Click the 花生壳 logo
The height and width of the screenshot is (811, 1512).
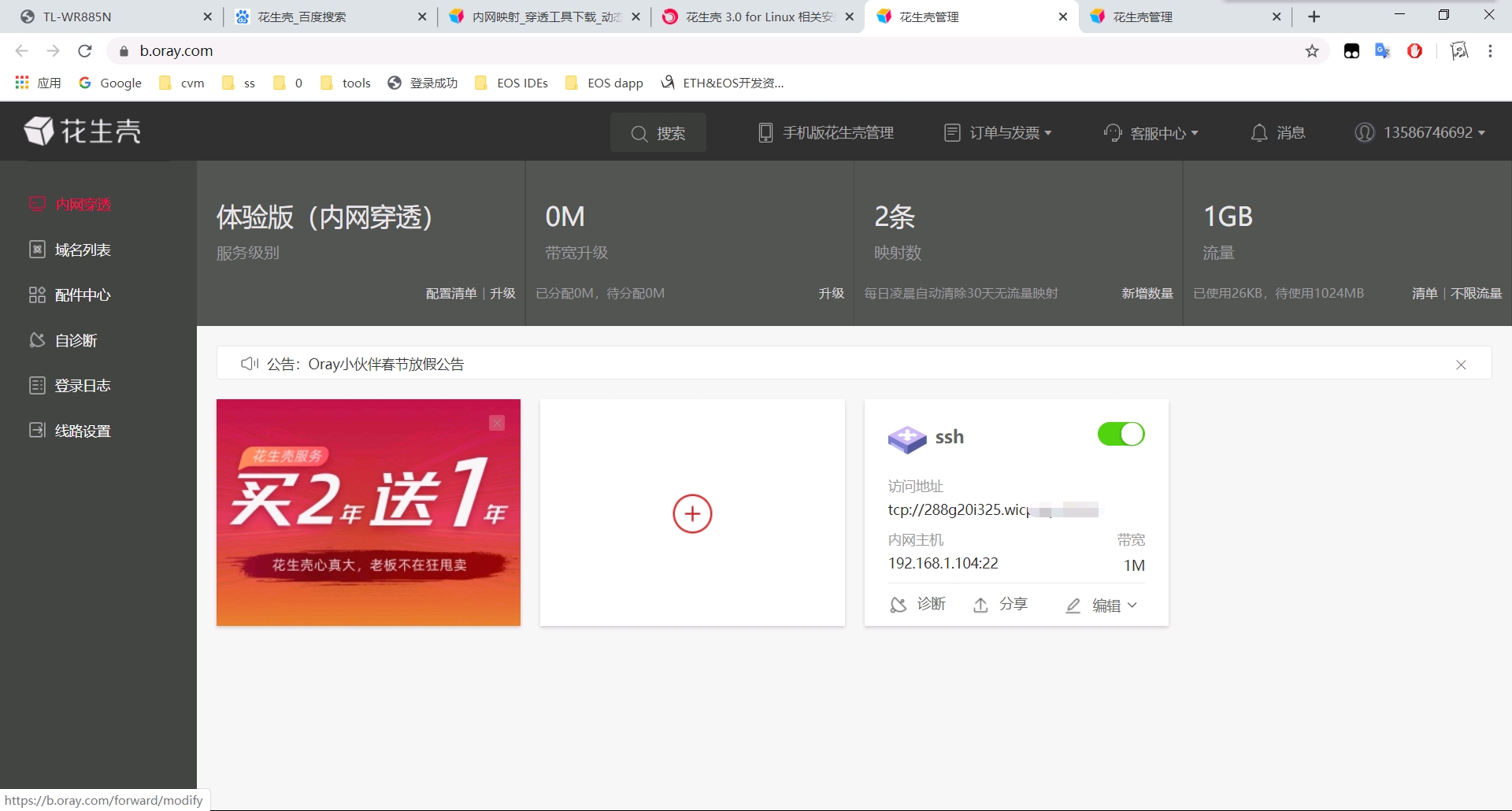(83, 131)
